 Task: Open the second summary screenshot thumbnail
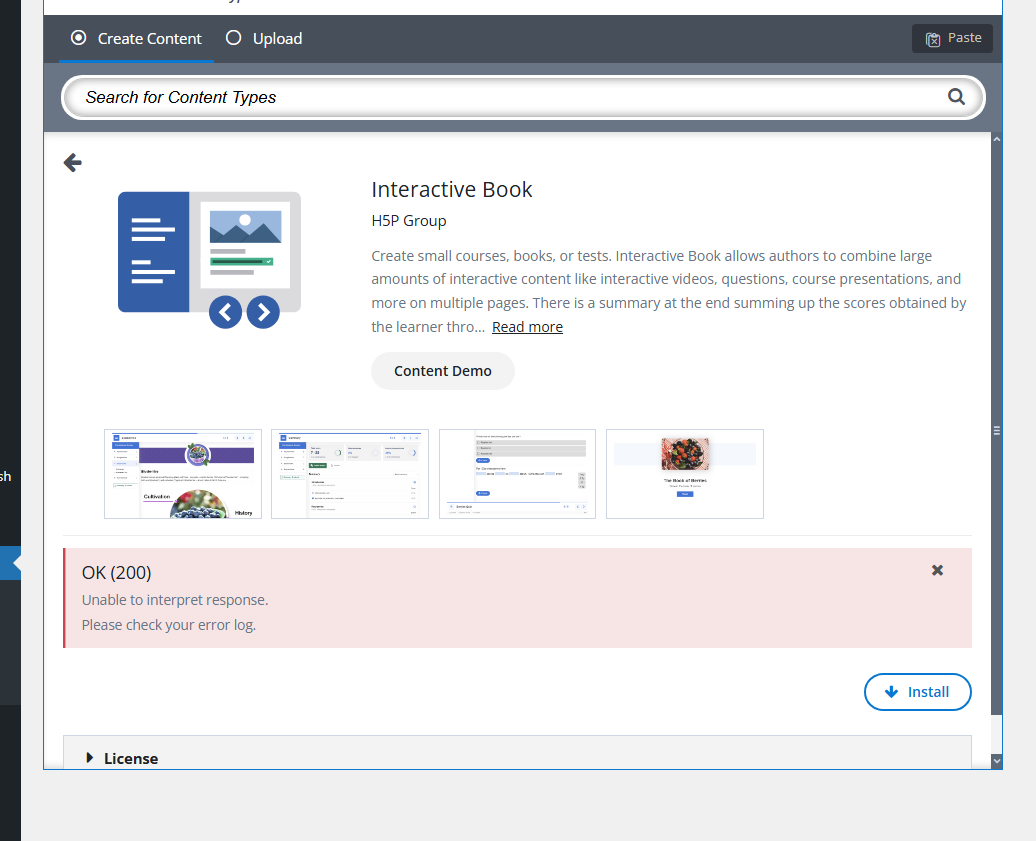350,474
